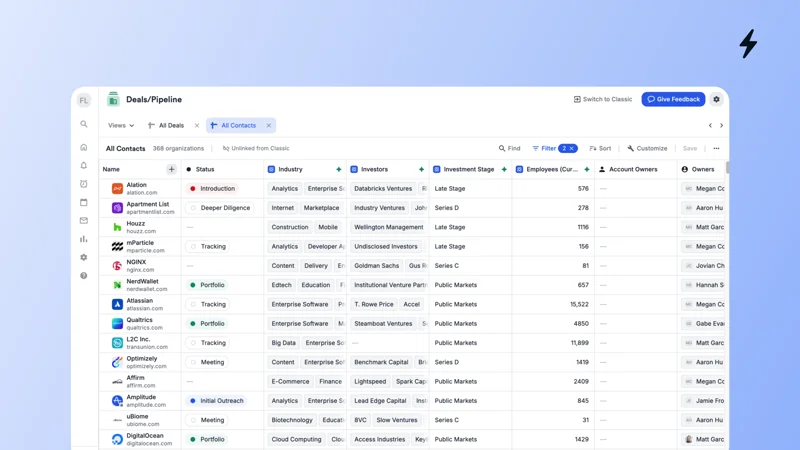This screenshot has width=800, height=450.
Task: Navigate to next tab with right arrow
Action: 721,126
